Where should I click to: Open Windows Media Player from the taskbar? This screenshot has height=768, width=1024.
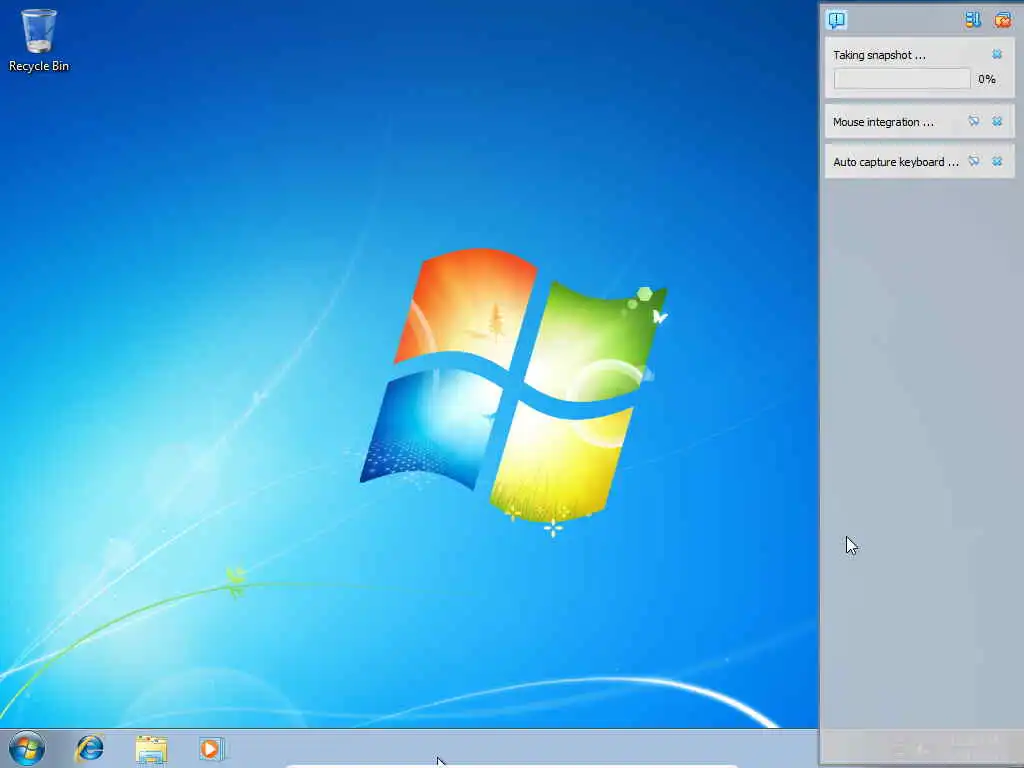pyautogui.click(x=212, y=748)
